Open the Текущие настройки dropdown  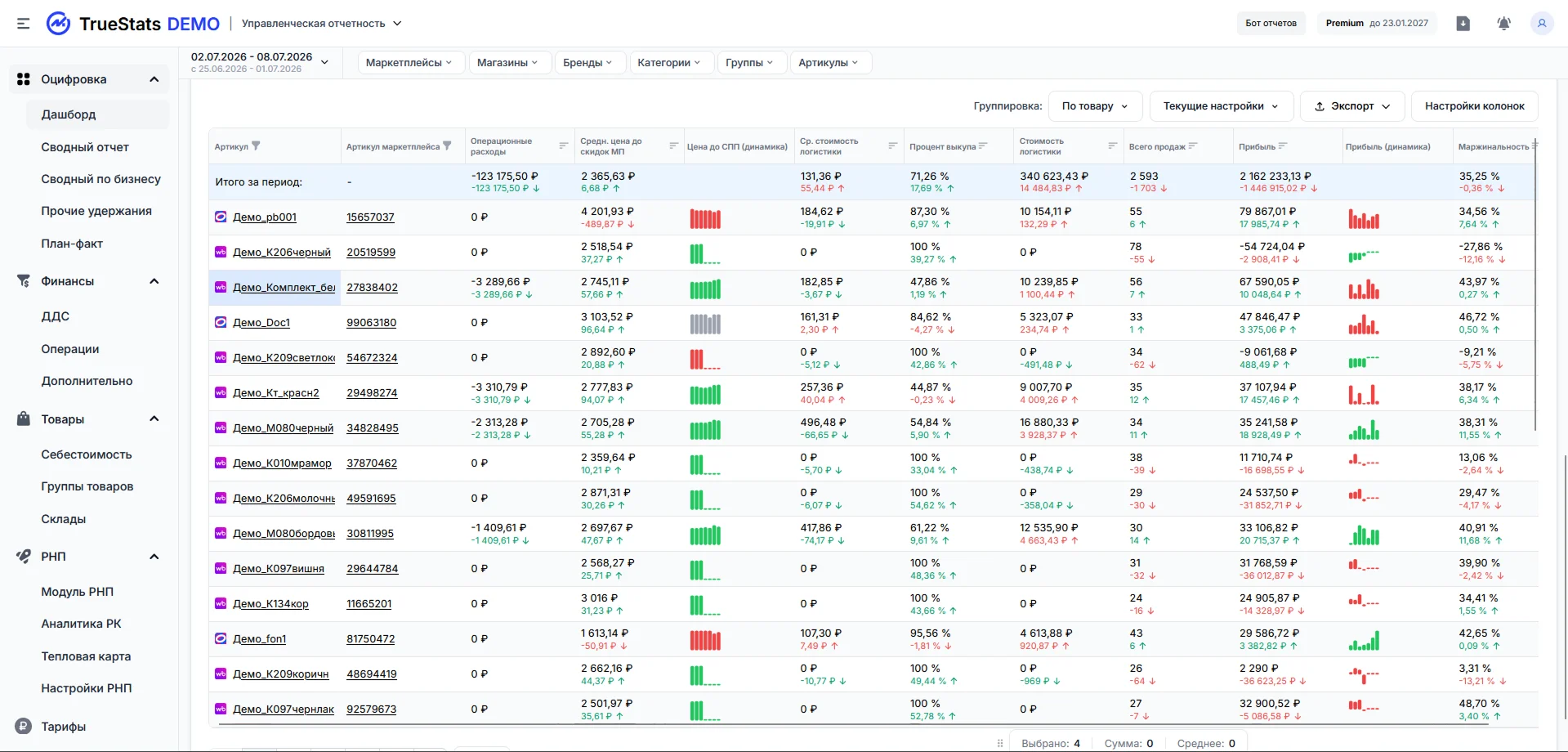coord(1222,106)
